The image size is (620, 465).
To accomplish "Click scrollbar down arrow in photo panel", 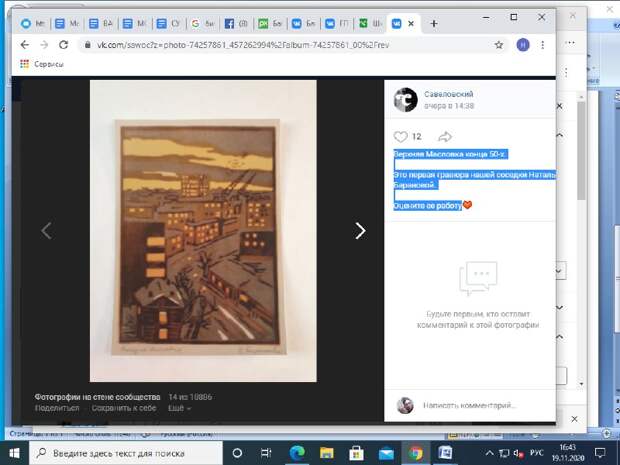I will tap(581, 384).
